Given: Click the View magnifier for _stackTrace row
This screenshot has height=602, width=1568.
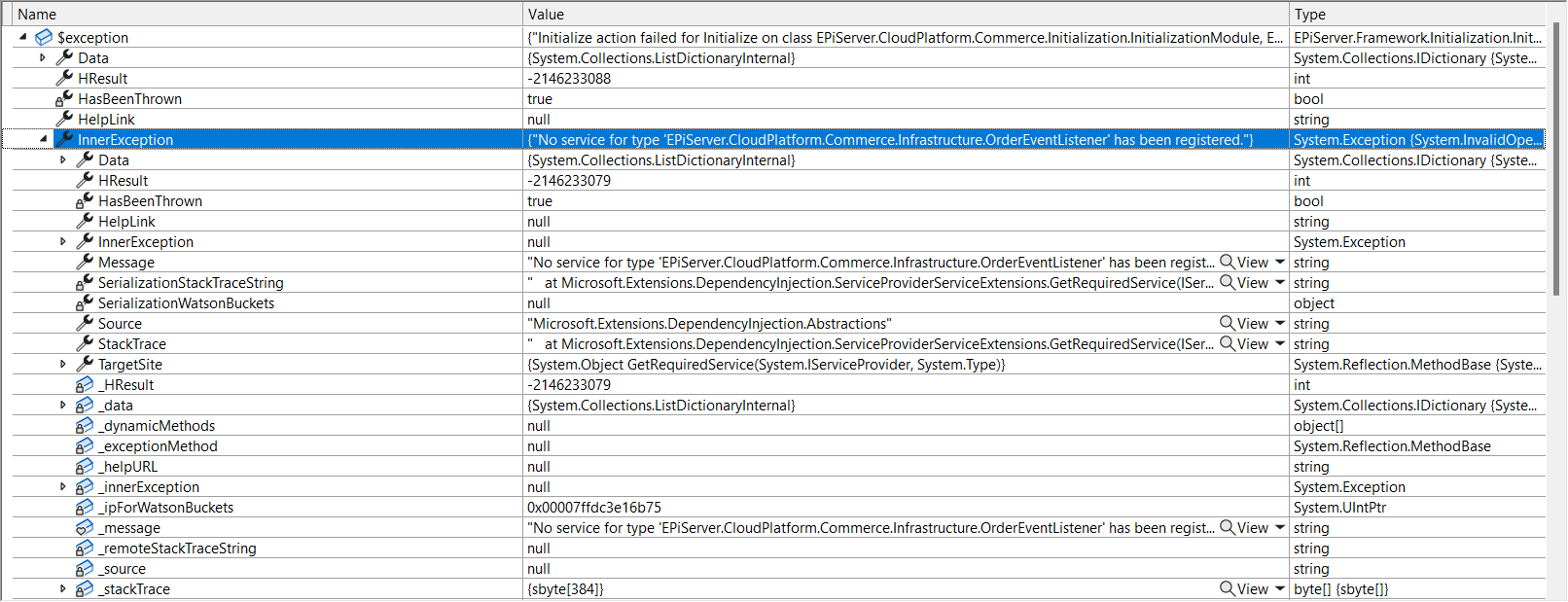Looking at the screenshot, I should coord(1228,589).
